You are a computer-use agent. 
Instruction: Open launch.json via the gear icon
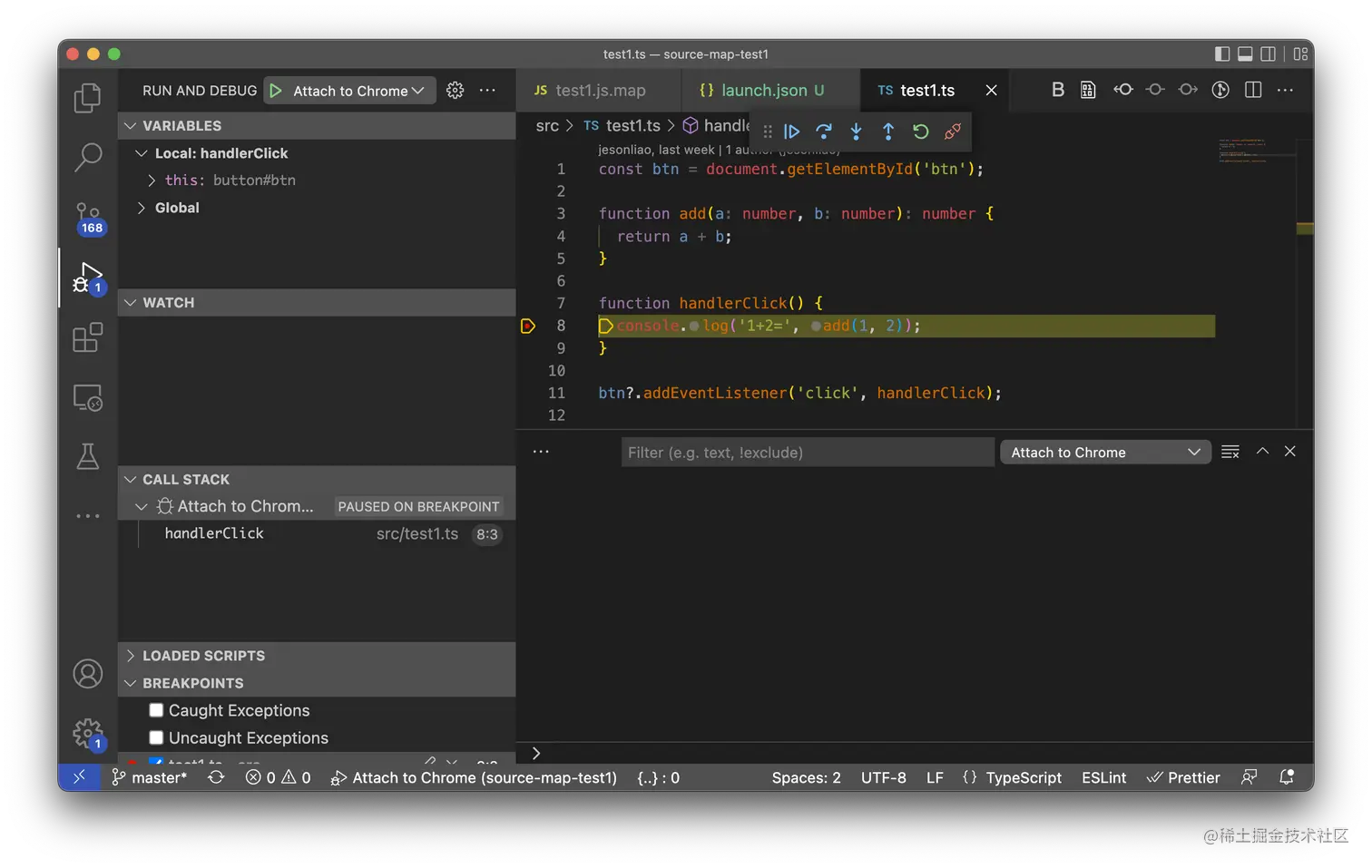pos(456,91)
